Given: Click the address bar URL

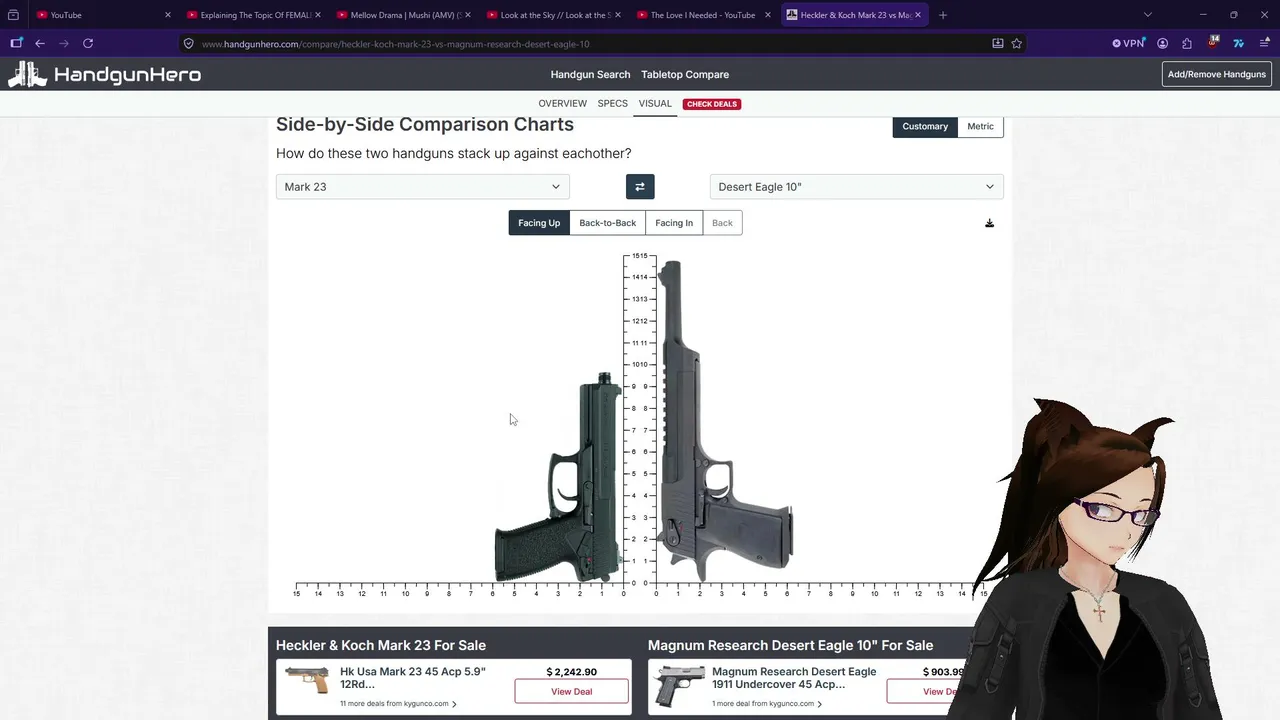Looking at the screenshot, I should (395, 44).
